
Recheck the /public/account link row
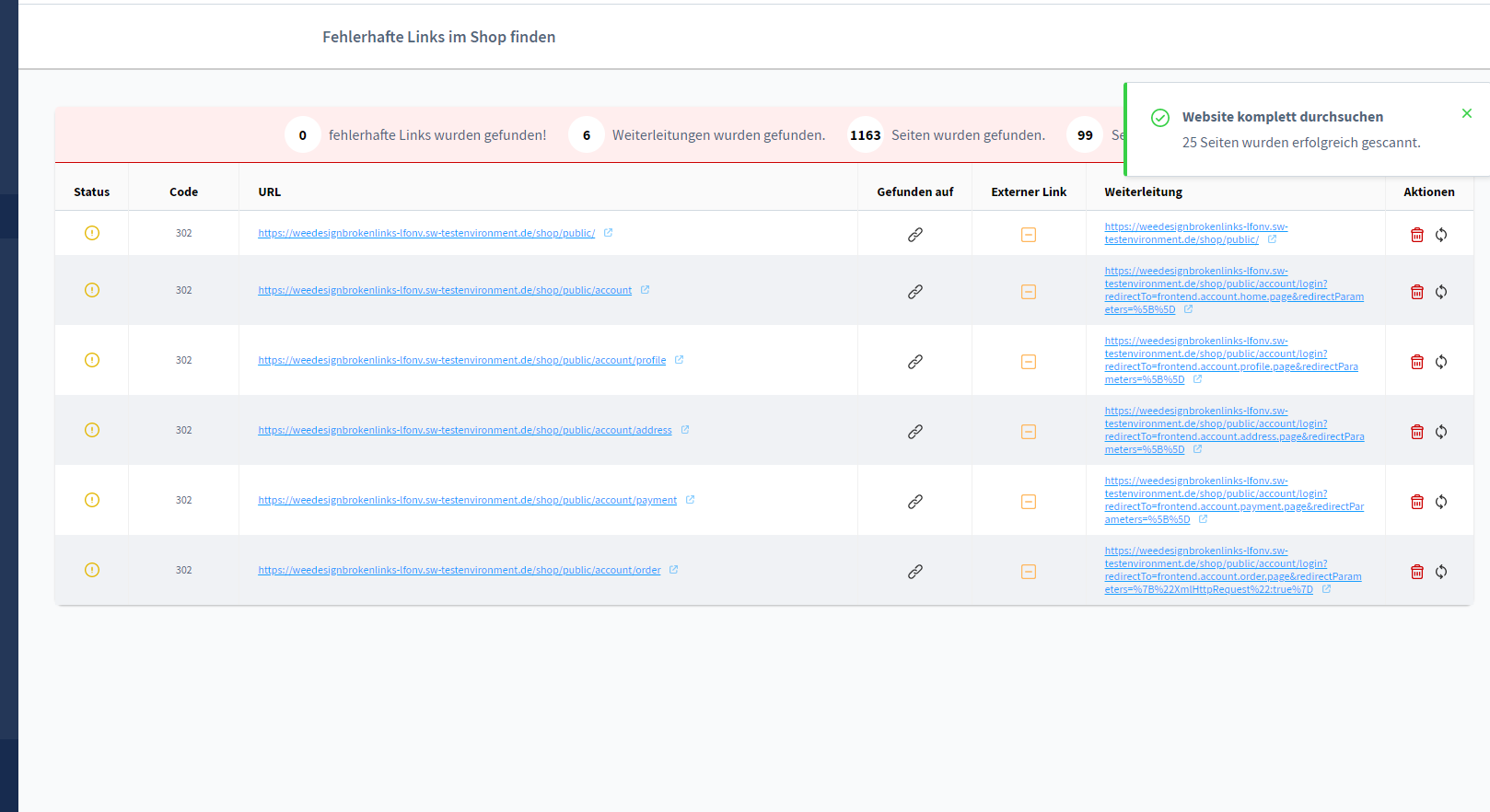click(1441, 292)
